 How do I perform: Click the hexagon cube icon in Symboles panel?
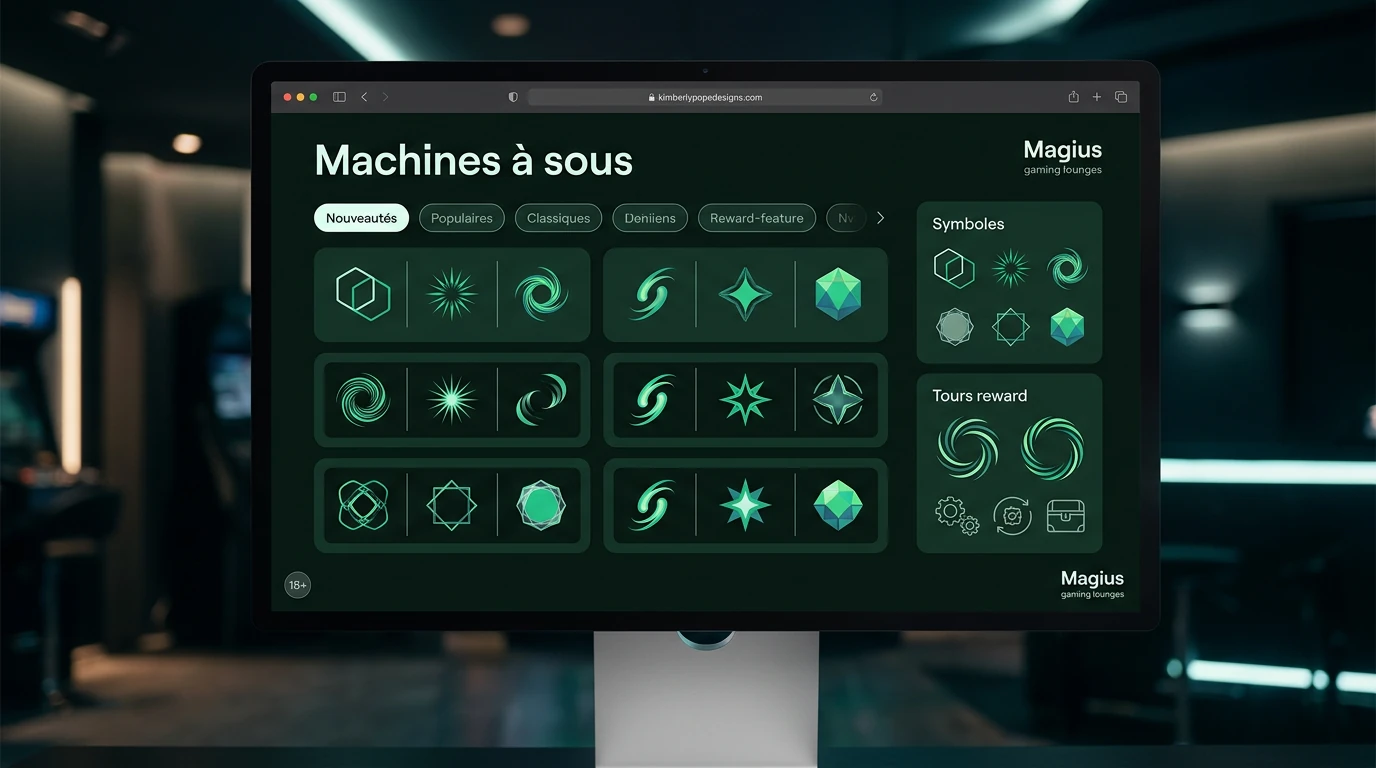point(954,268)
